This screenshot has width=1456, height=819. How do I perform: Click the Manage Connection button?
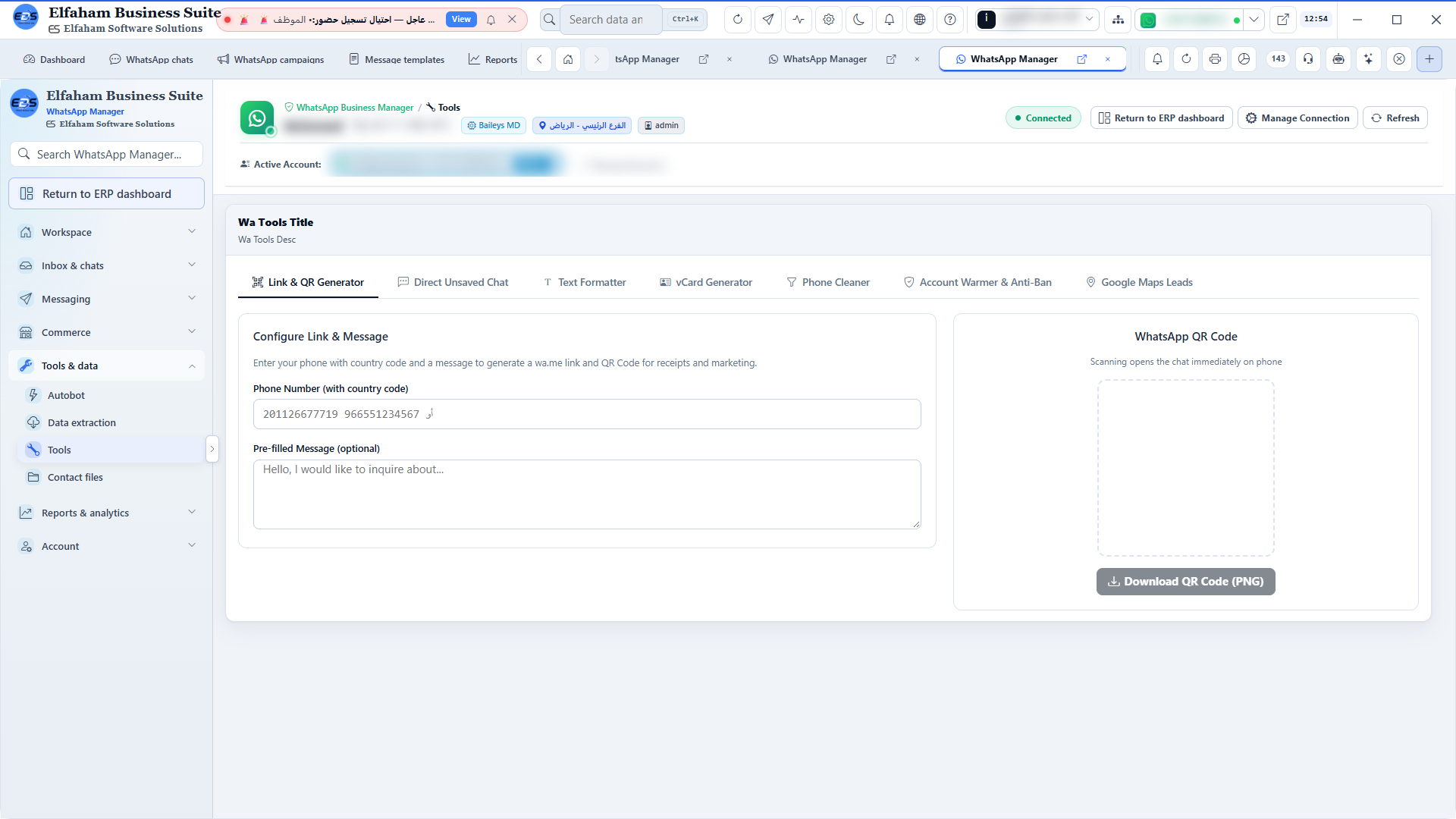1298,118
